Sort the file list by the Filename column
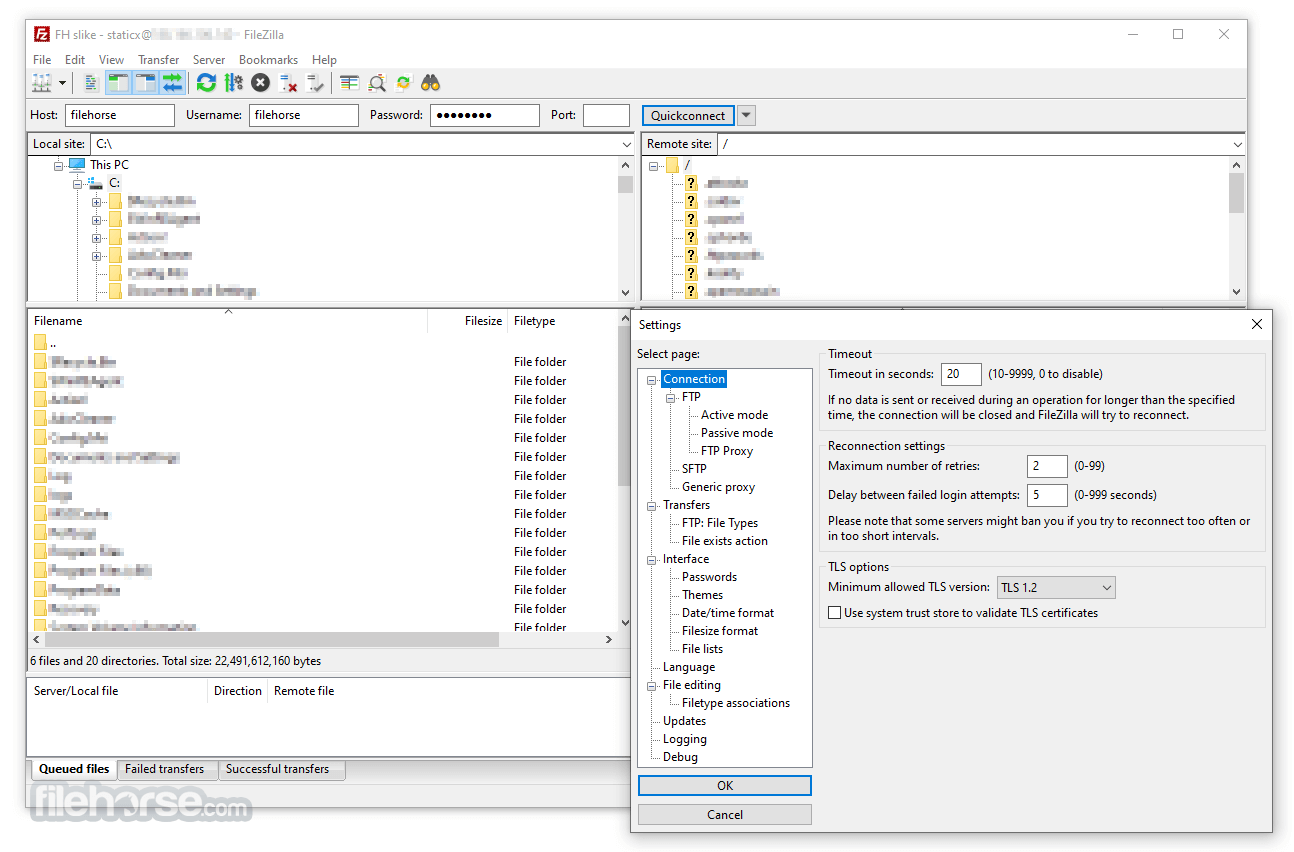 point(228,321)
